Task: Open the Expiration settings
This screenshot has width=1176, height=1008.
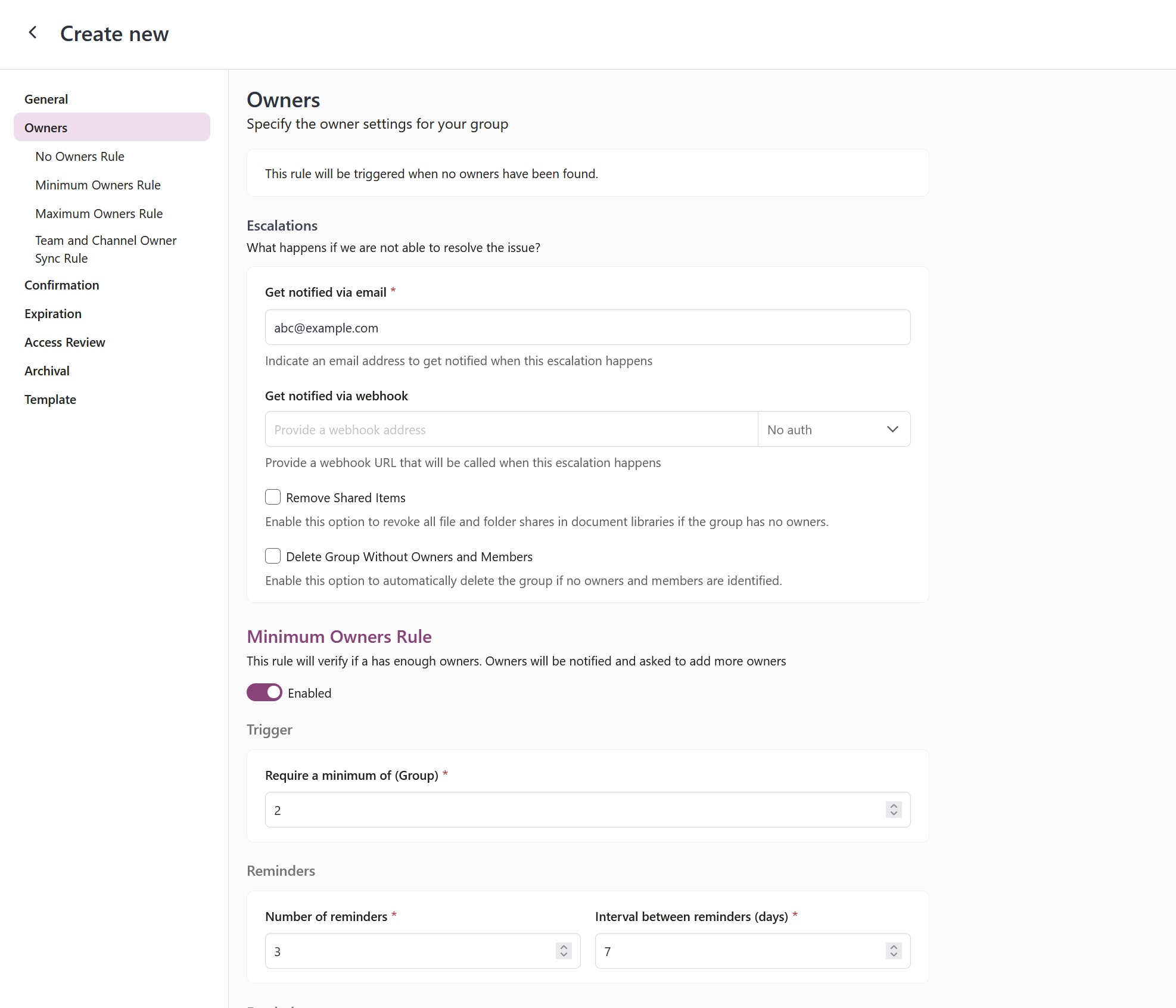Action: pyautogui.click(x=53, y=314)
